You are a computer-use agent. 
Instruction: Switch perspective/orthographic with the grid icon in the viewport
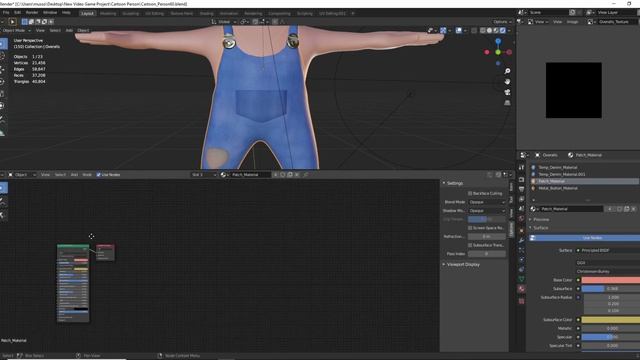(x=507, y=103)
